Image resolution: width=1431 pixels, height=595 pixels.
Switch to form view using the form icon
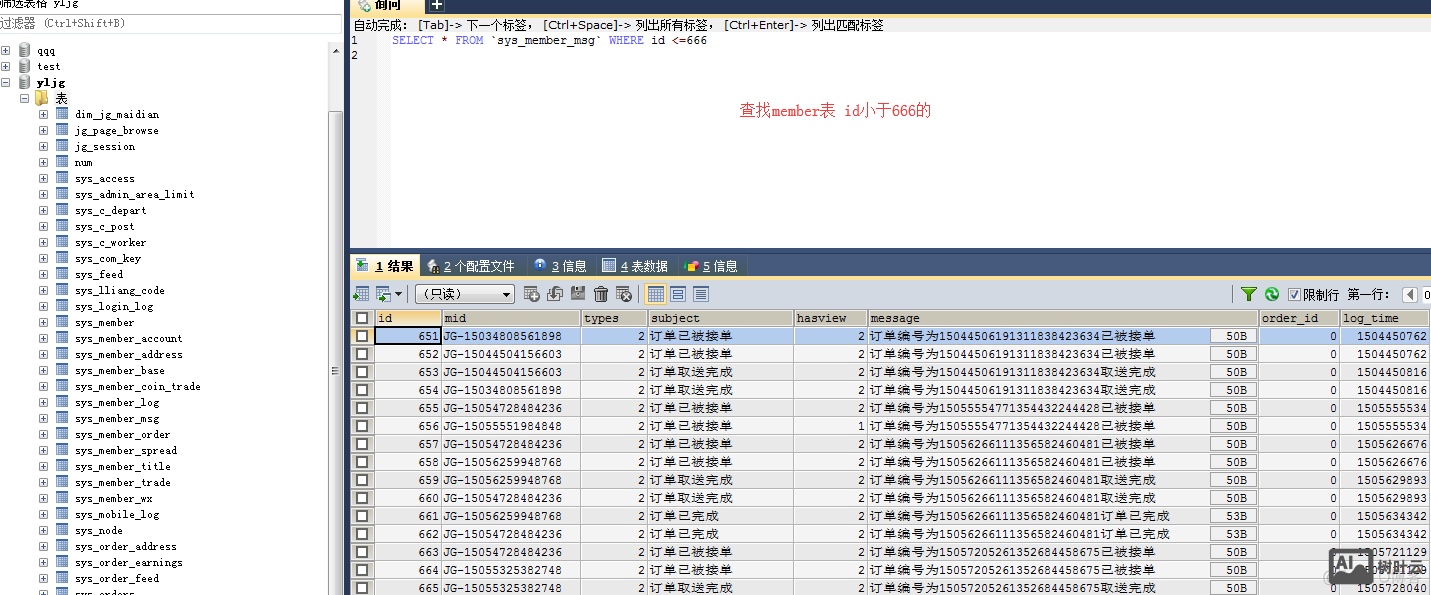(x=679, y=293)
